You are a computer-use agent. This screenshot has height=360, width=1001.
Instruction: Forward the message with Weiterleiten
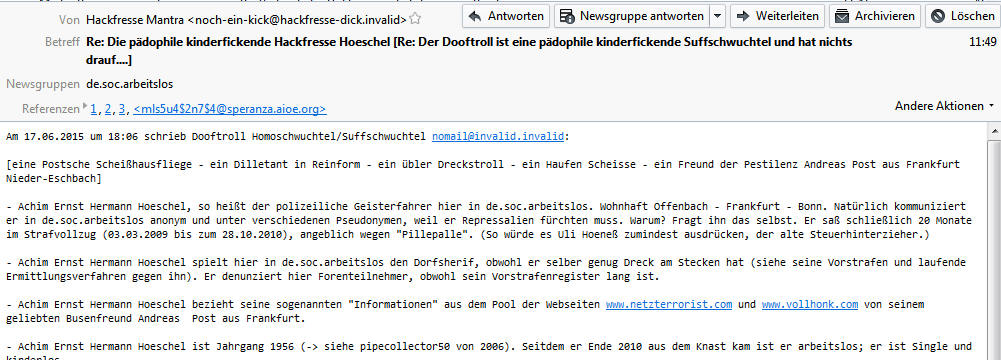point(777,17)
